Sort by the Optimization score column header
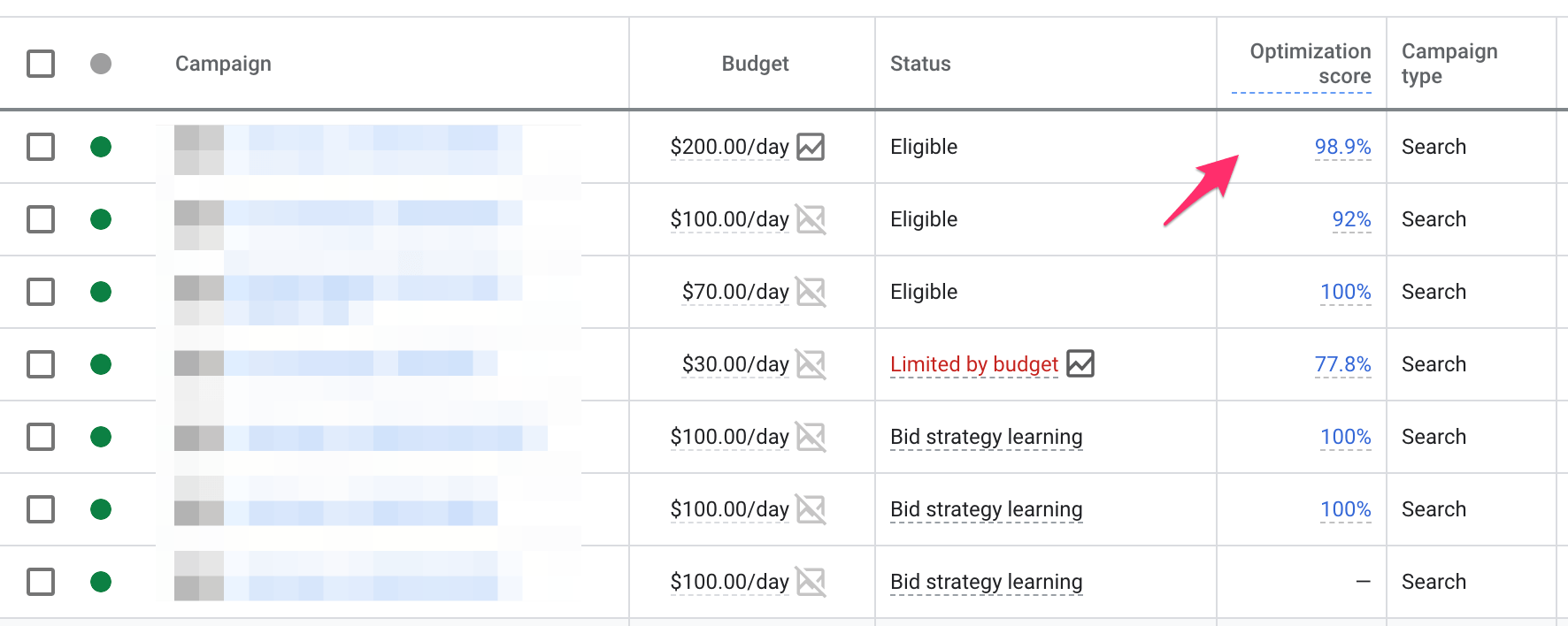Screen dimensions: 1568x626 (x=1310, y=64)
